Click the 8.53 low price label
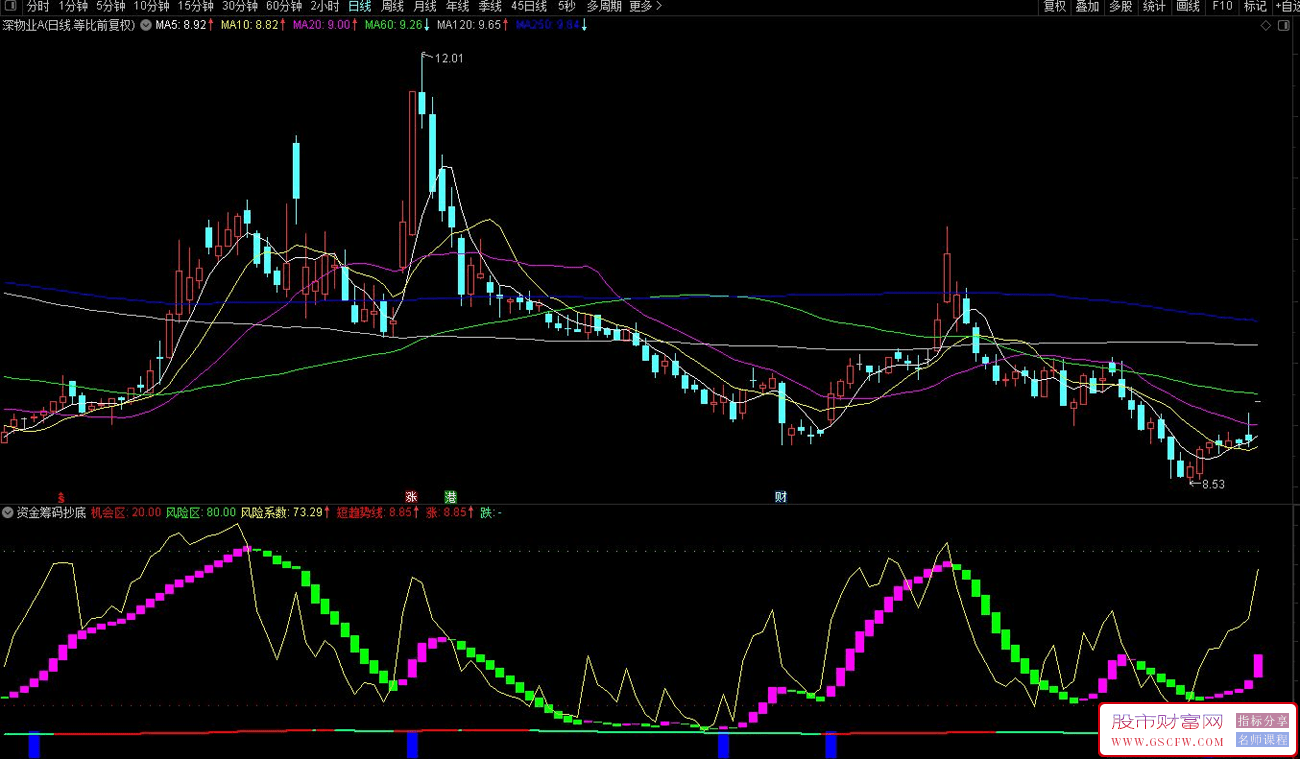Image resolution: width=1300 pixels, height=759 pixels. (1213, 485)
